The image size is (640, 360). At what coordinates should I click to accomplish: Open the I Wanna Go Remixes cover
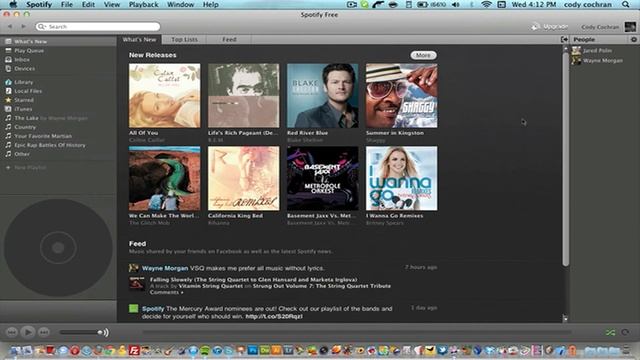pyautogui.click(x=402, y=178)
